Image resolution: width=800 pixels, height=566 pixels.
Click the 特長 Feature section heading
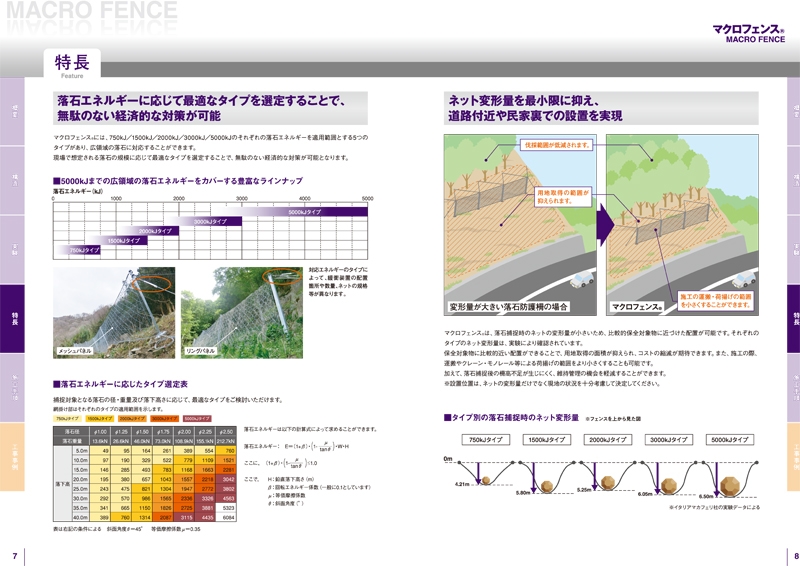[71, 65]
